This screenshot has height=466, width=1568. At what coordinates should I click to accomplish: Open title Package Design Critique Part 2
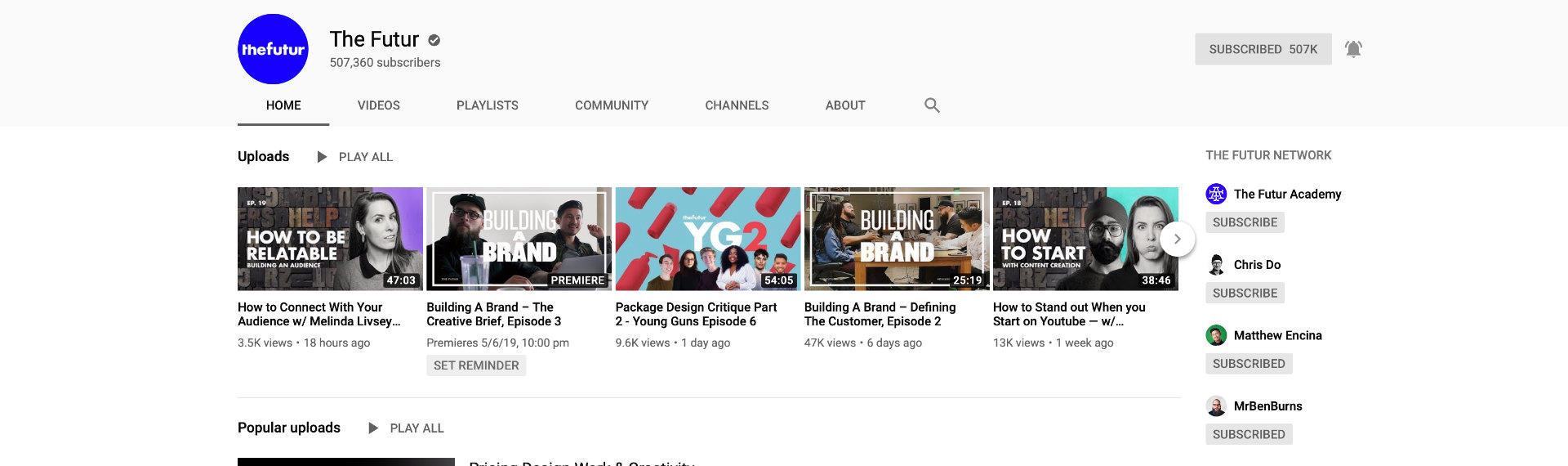(x=696, y=314)
